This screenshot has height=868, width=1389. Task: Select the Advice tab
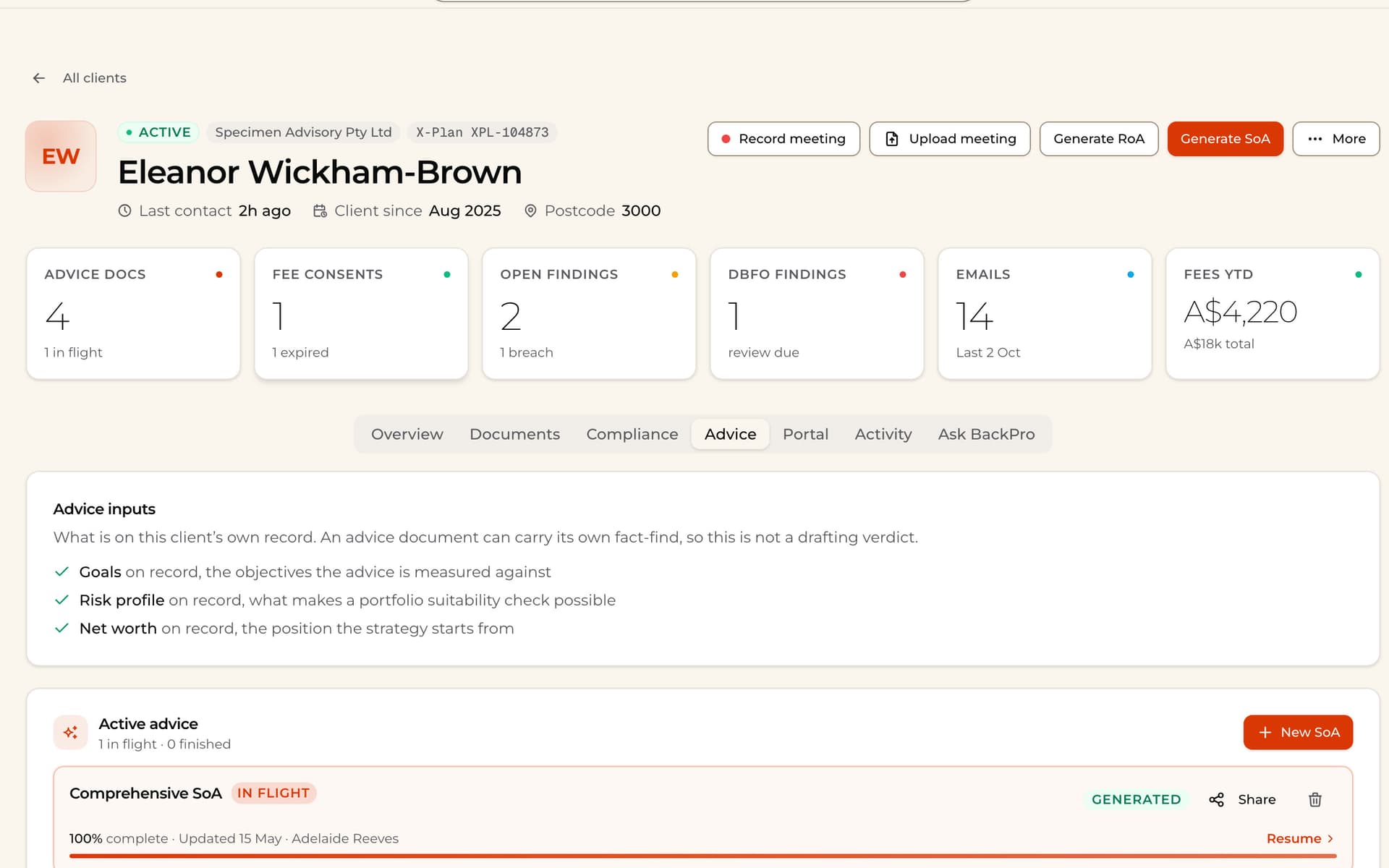tap(730, 434)
